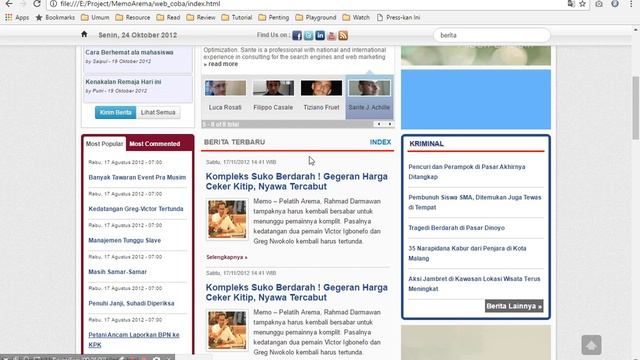Open Manajemen Tunggu Slave link
Viewport: 640px width, 360px height.
124,240
